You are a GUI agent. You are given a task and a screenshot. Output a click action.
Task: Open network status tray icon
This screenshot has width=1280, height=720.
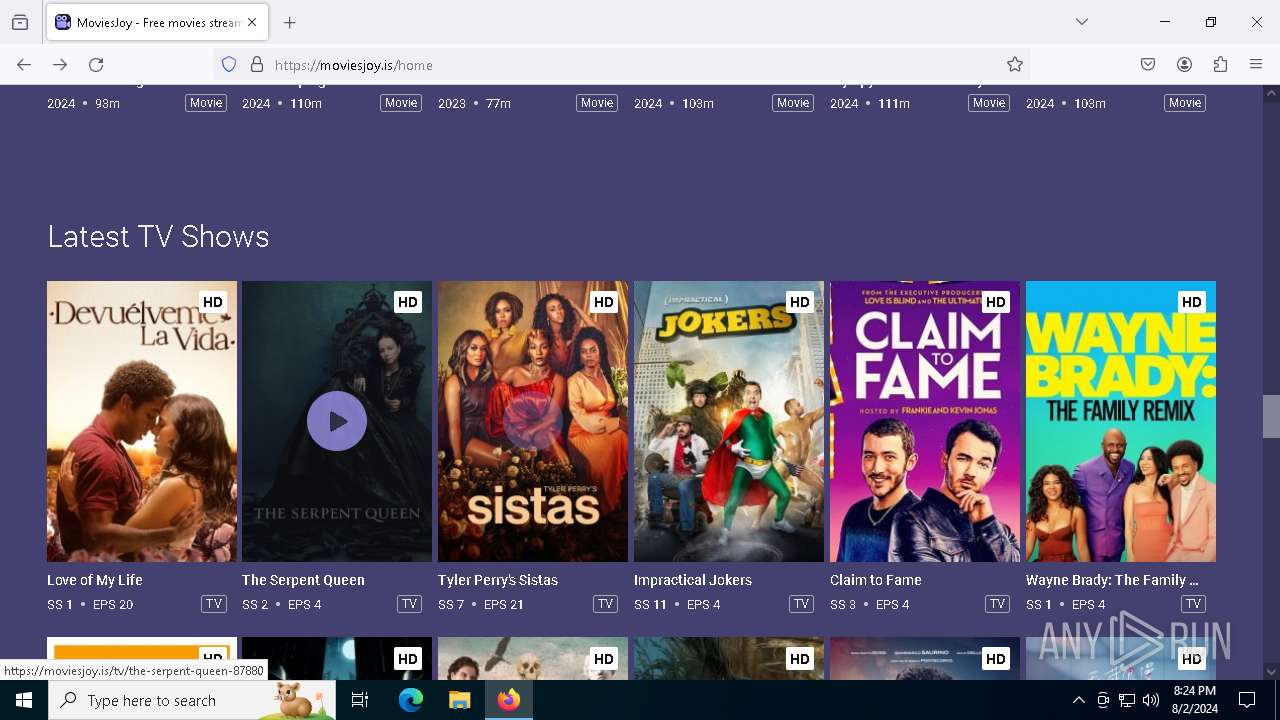pos(1127,700)
